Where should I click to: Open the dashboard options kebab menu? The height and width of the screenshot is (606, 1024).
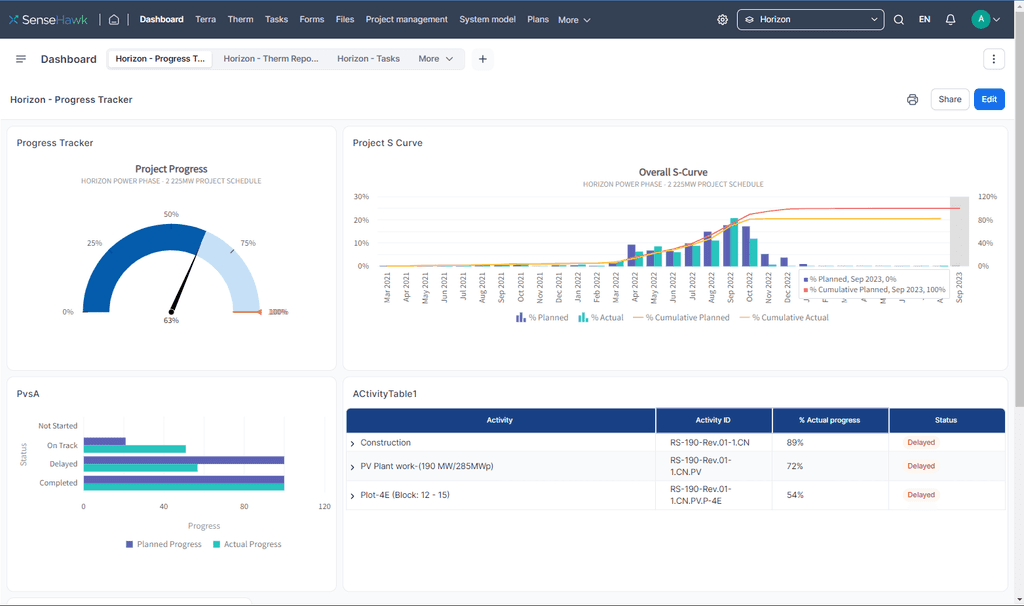(994, 59)
